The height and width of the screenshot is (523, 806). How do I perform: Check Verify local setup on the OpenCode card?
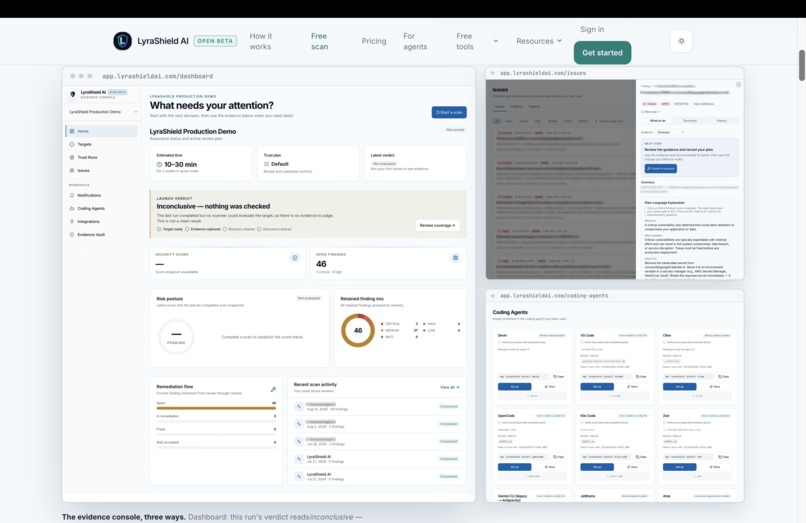[x=500, y=423]
